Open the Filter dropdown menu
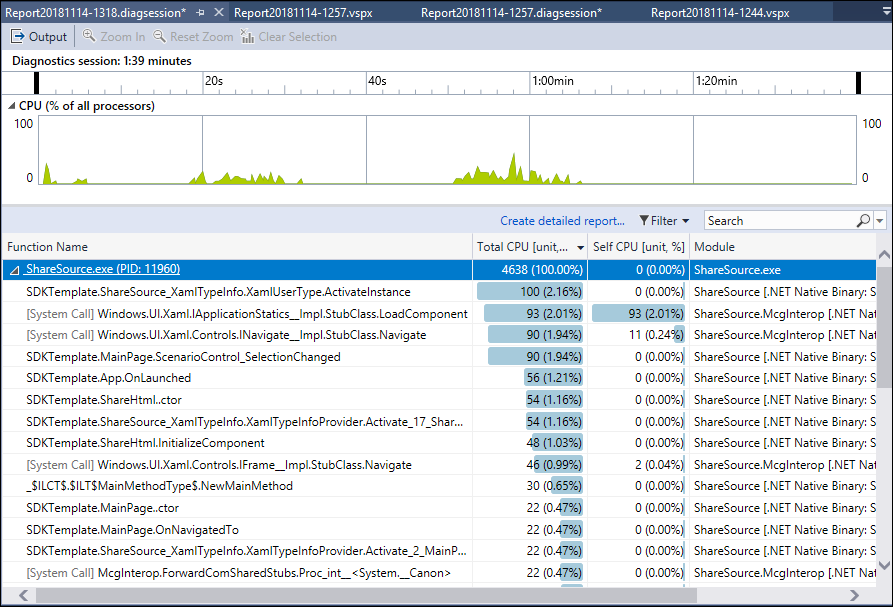Viewport: 893px width, 607px height. click(686, 221)
